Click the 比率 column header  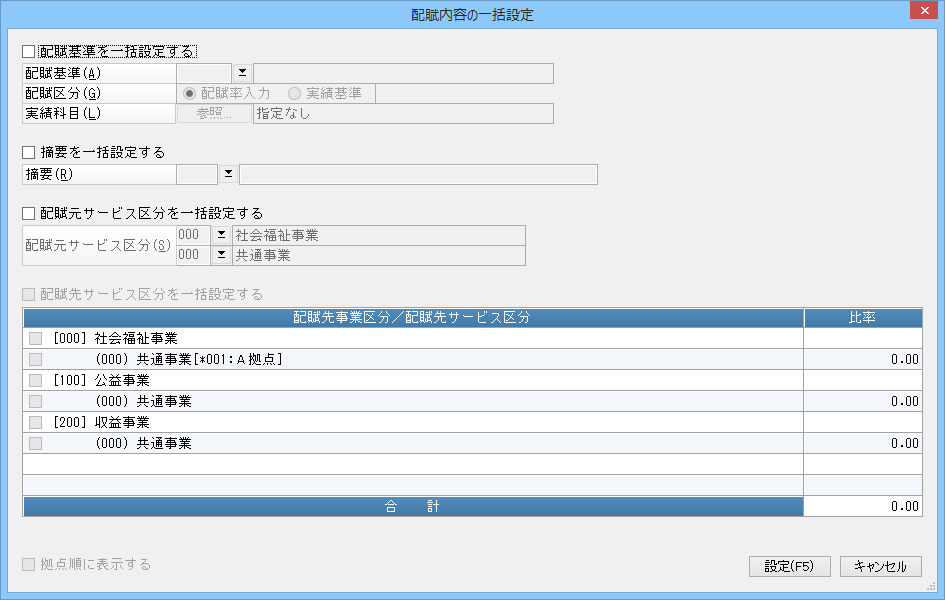click(x=863, y=317)
